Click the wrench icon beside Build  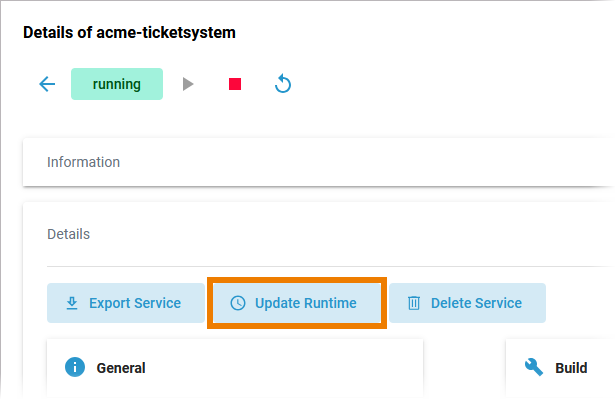534,367
